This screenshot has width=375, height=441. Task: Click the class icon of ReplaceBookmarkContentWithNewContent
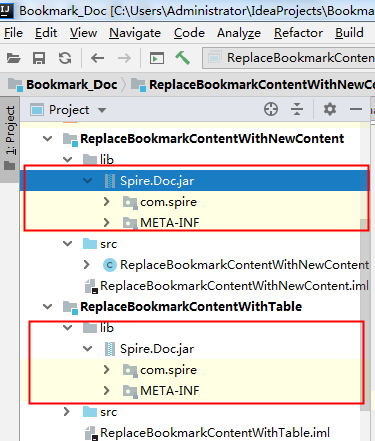pos(110,265)
